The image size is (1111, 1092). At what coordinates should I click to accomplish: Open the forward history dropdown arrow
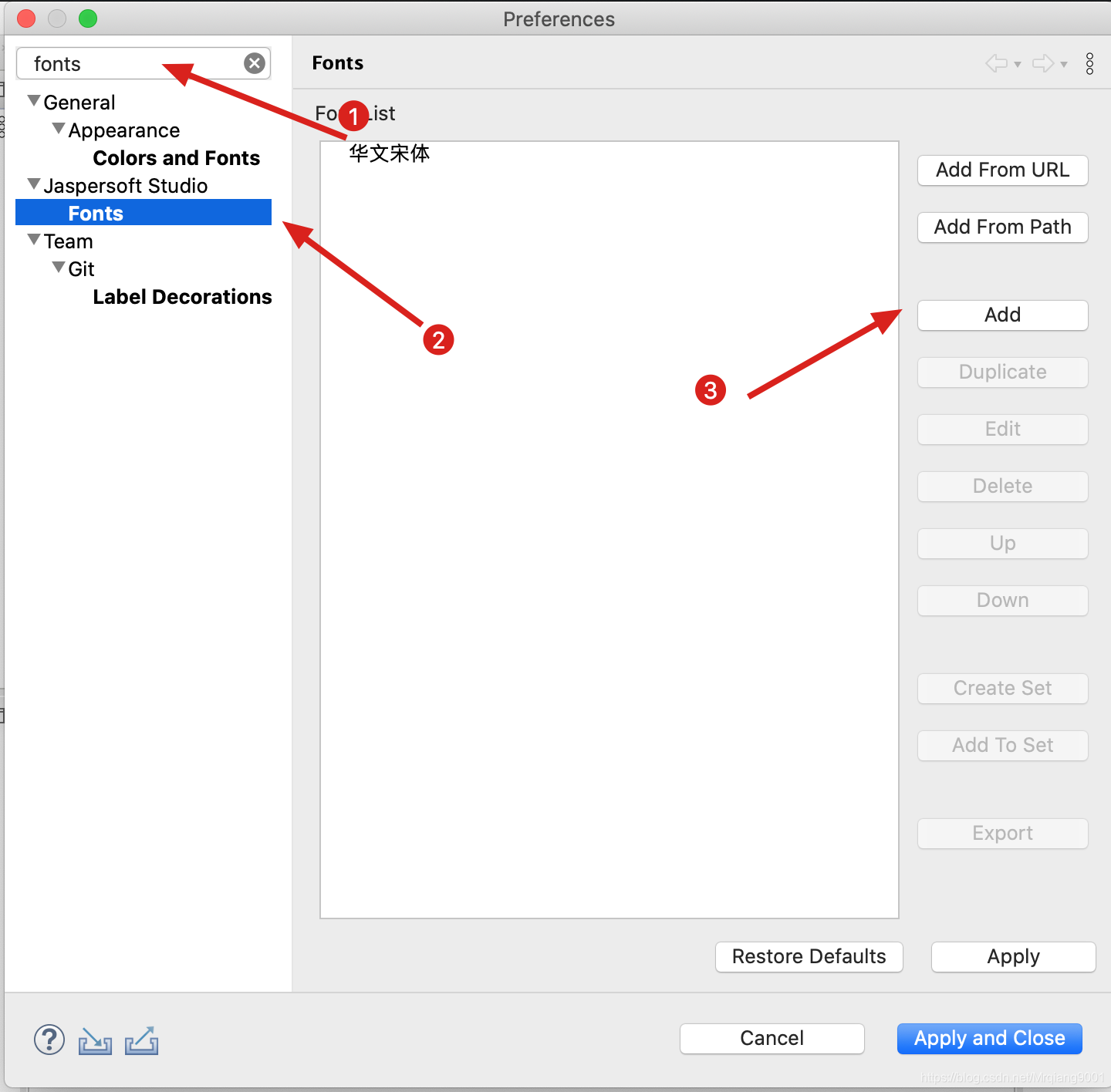click(1064, 65)
